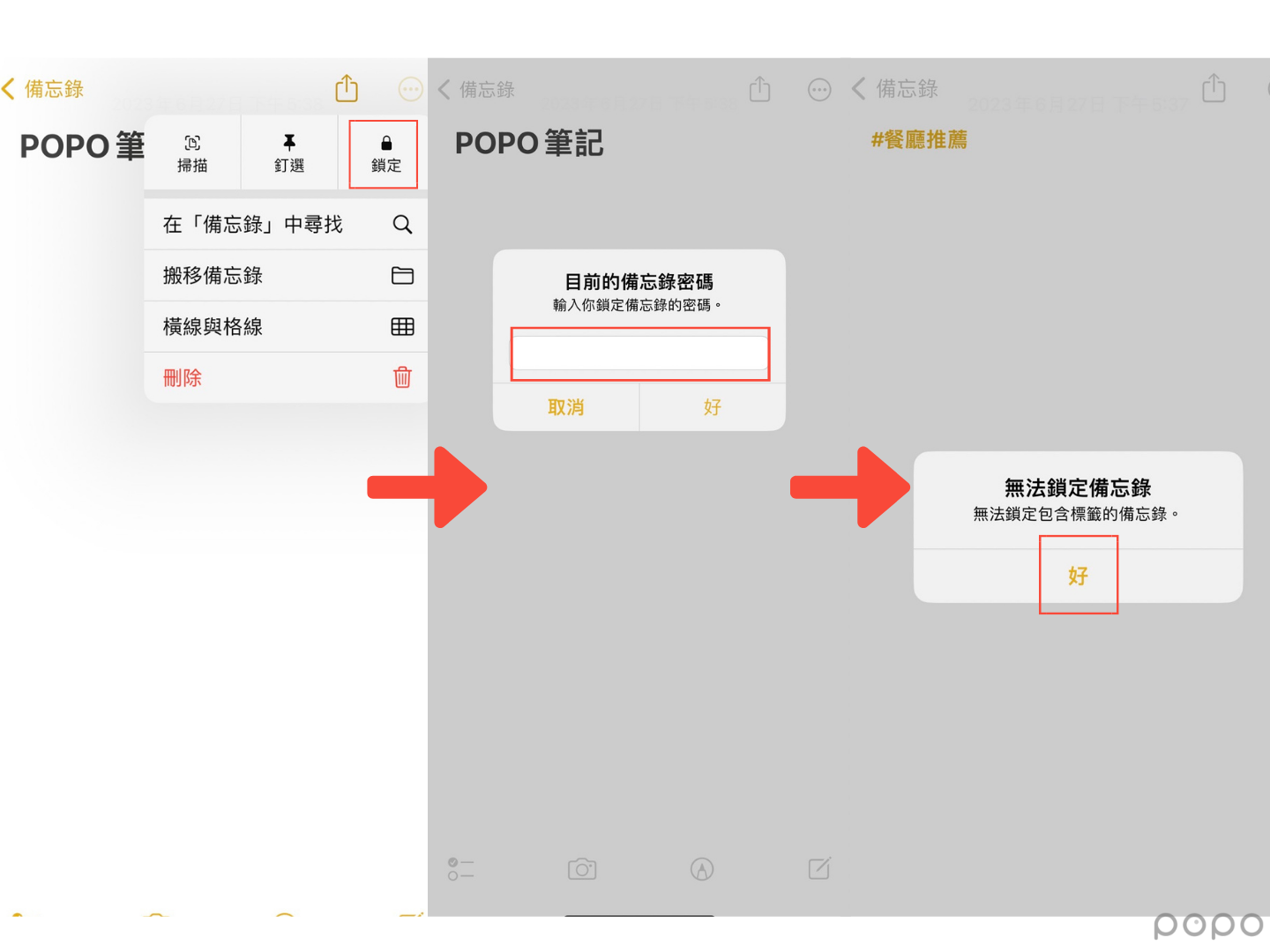Tap the more options ellipsis icon
The width and height of the screenshot is (1270, 952).
pos(409,88)
